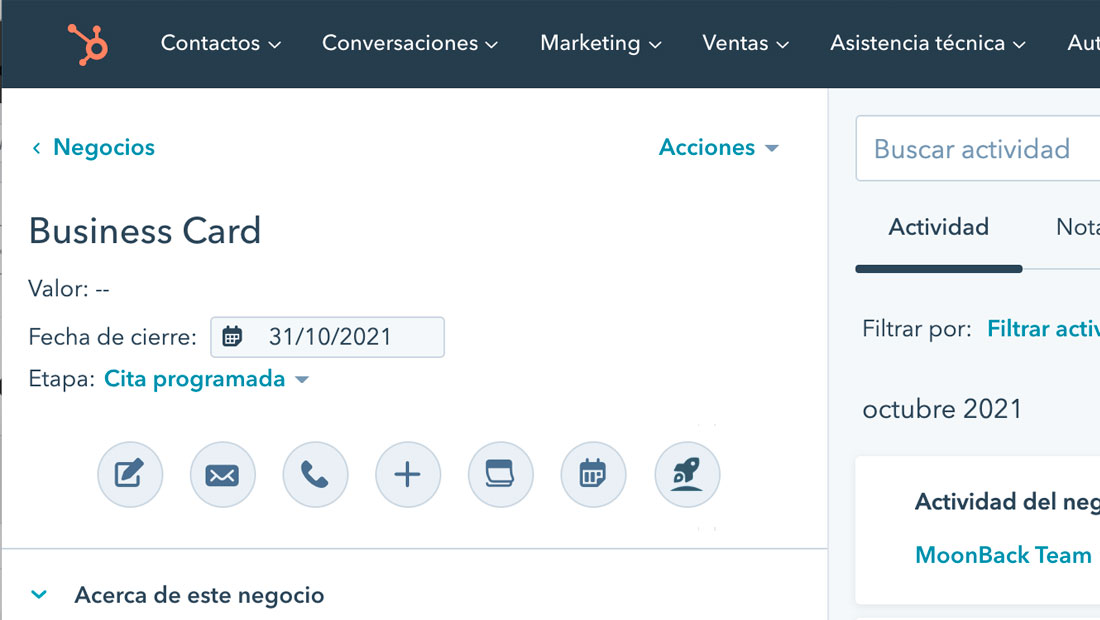Viewport: 1100px width, 620px height.
Task: Open the MoonBack Team link
Action: [1003, 555]
